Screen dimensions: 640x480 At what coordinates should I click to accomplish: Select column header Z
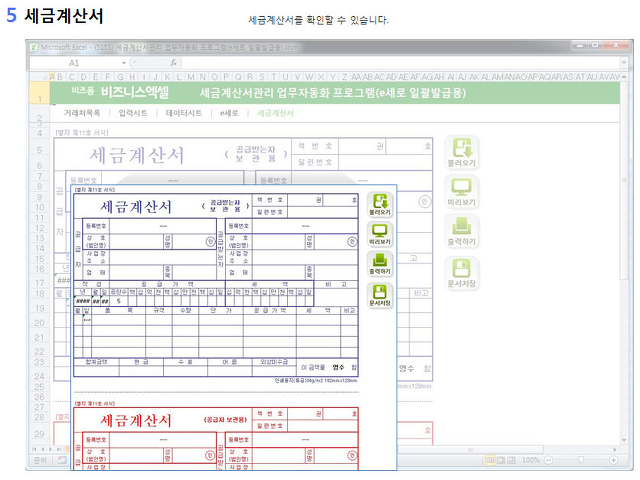(345, 77)
